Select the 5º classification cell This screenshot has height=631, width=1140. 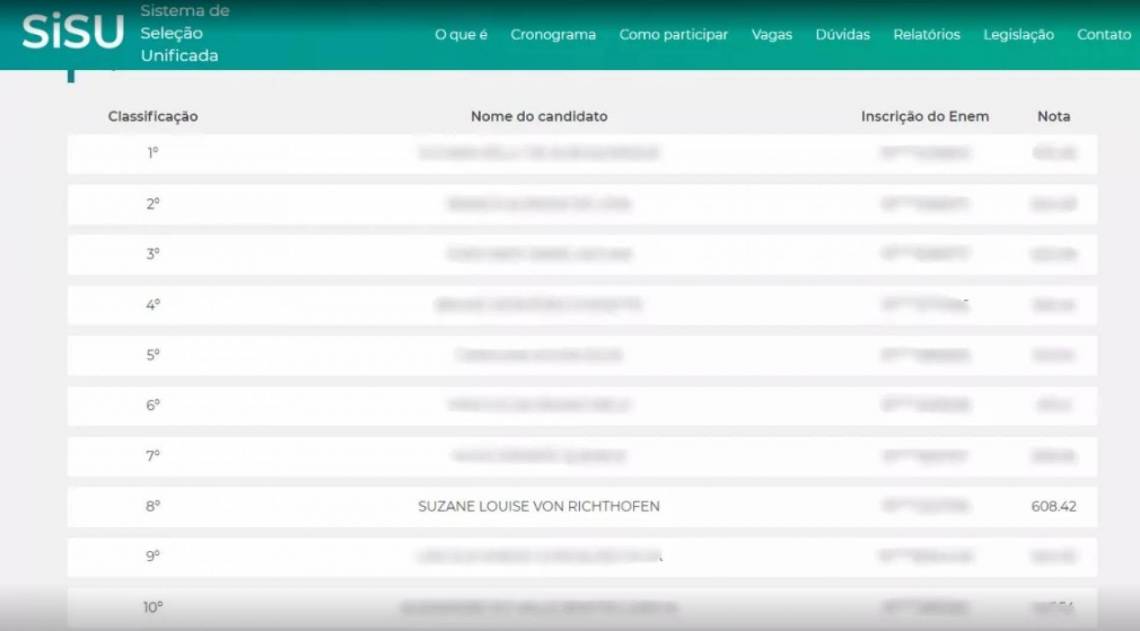[x=153, y=355]
